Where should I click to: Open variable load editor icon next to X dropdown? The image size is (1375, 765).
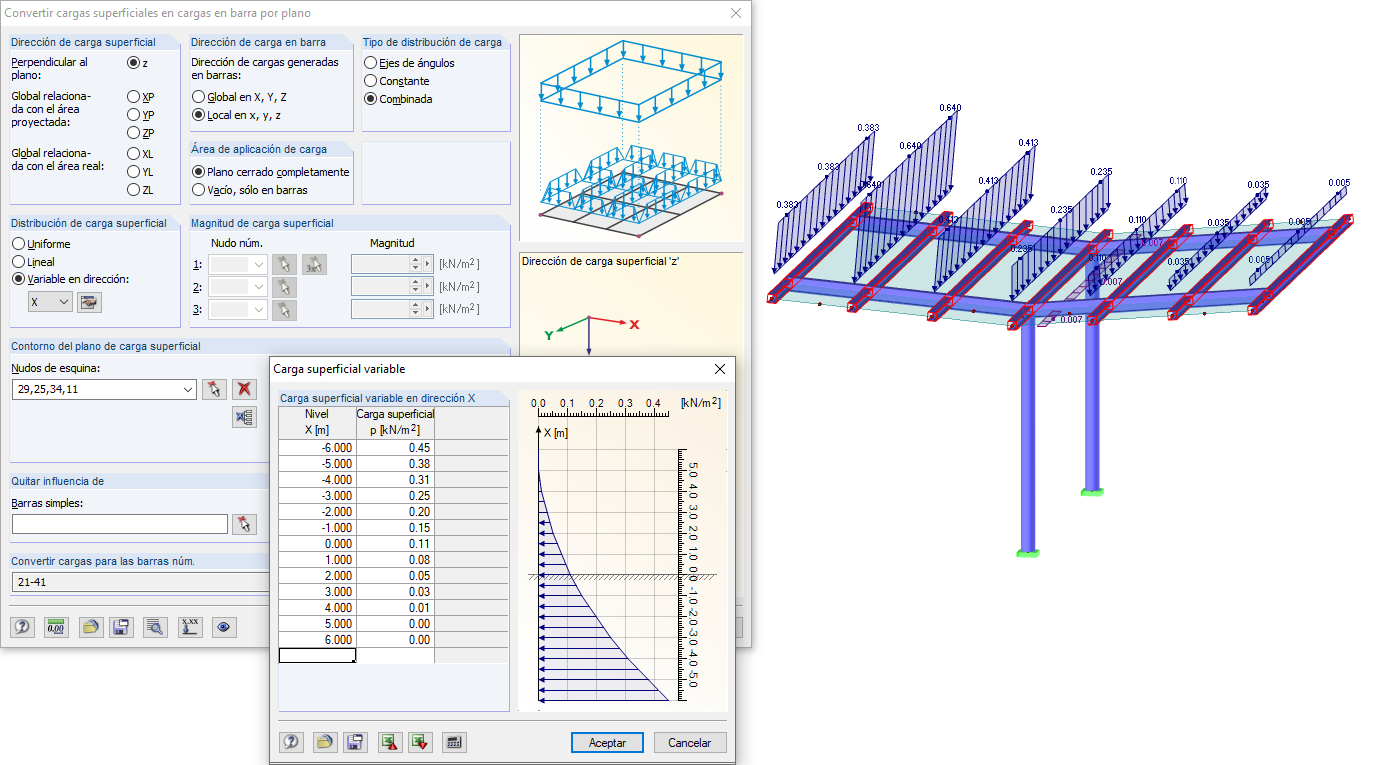90,302
